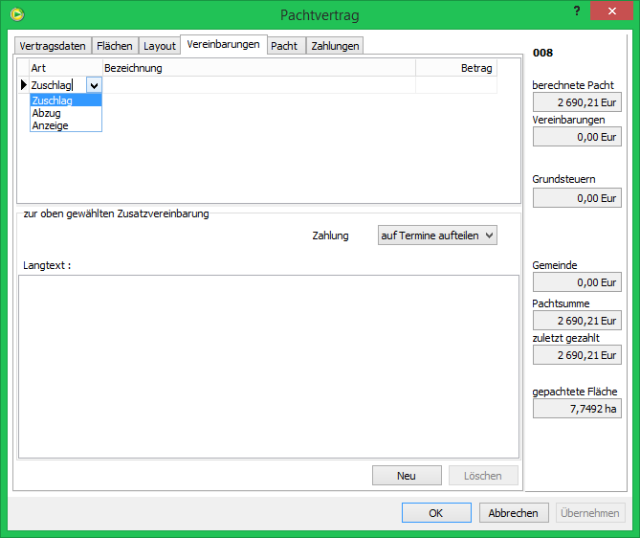Select the Pacht tab
The width and height of the screenshot is (640, 538).
tap(284, 46)
